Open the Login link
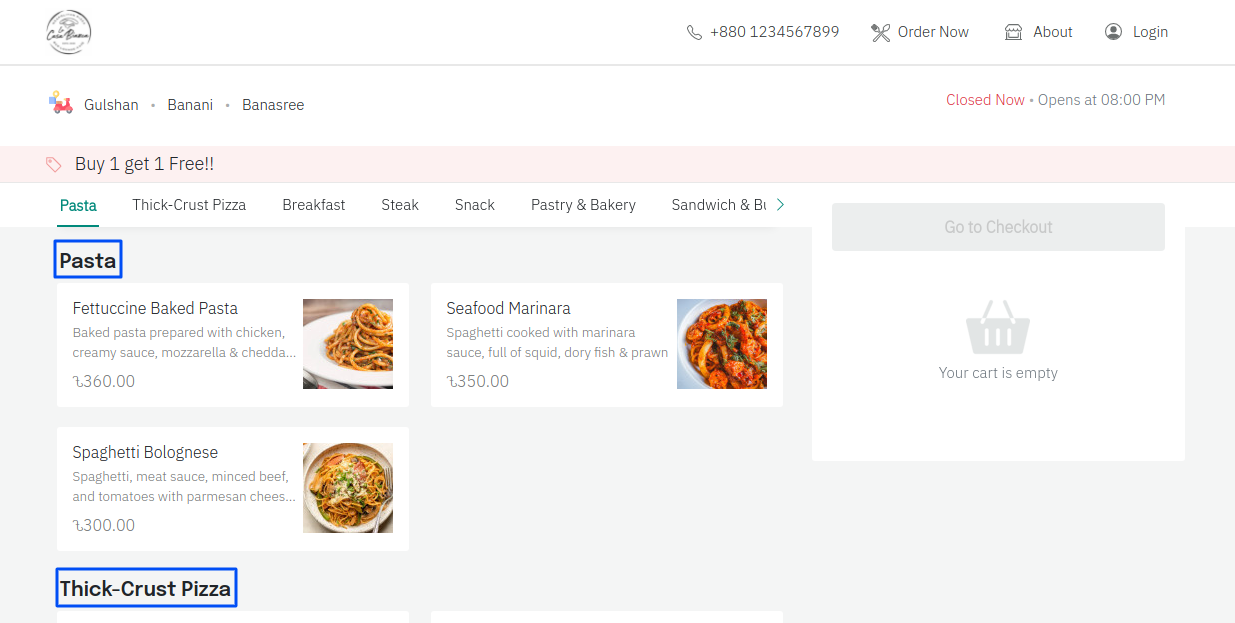This screenshot has width=1235, height=623. (x=1150, y=32)
